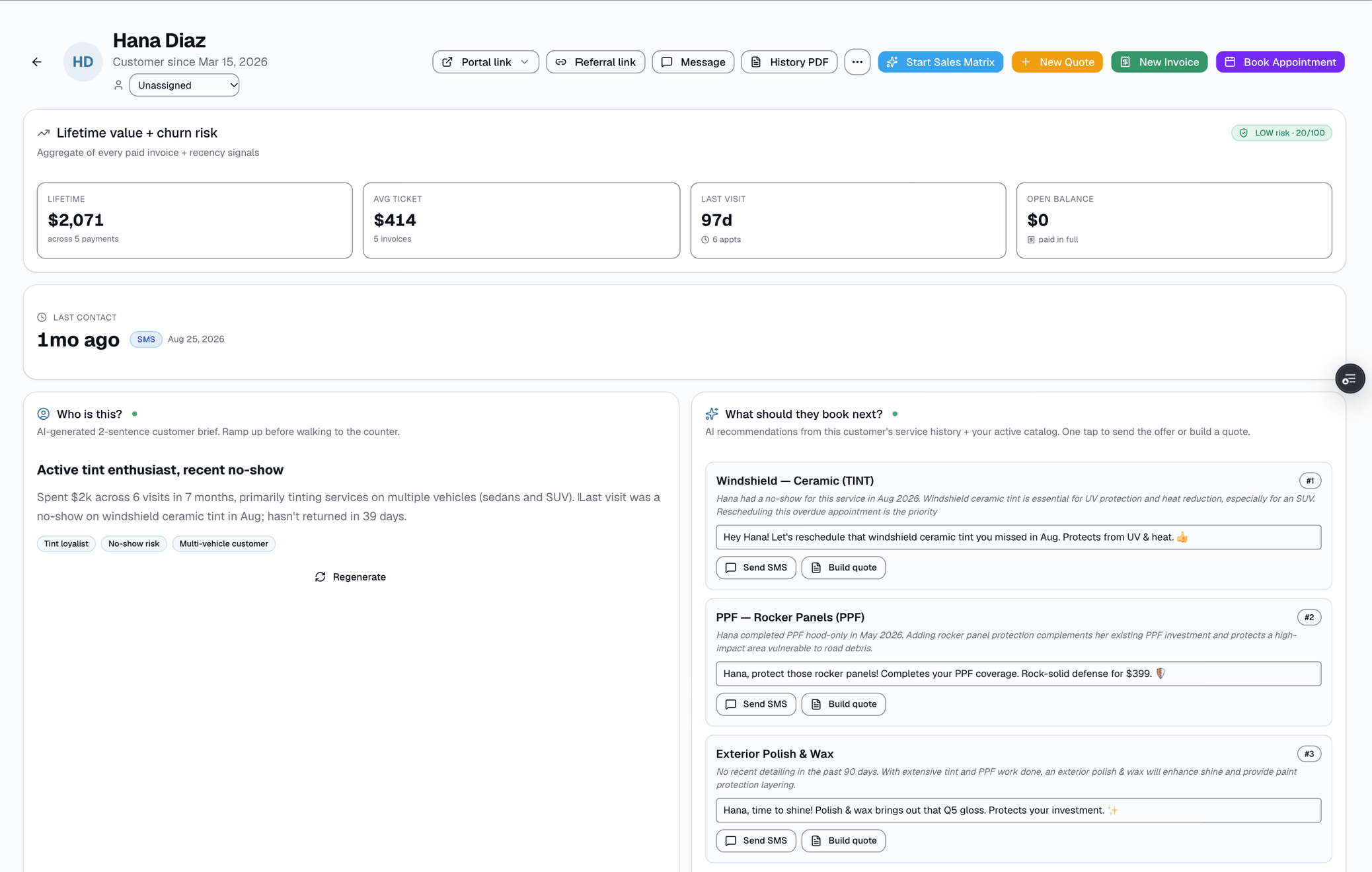The image size is (1372, 872).
Task: Send SMS for Windshield Ceramic tint
Action: tap(756, 568)
